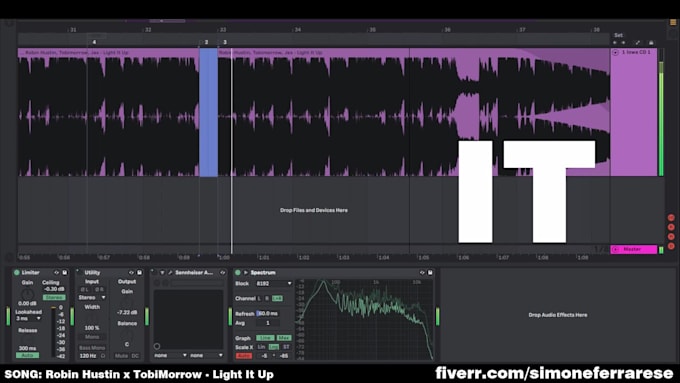Toggle Spectrum Graph Line button
Screen dimensions: 680x383
(265, 338)
